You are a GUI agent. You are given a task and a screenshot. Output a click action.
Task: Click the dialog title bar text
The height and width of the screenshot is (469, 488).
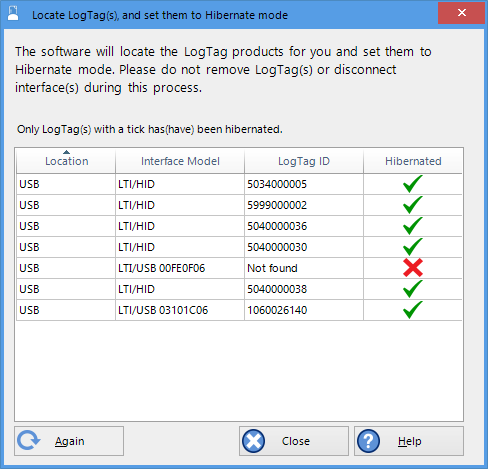click(x=160, y=15)
